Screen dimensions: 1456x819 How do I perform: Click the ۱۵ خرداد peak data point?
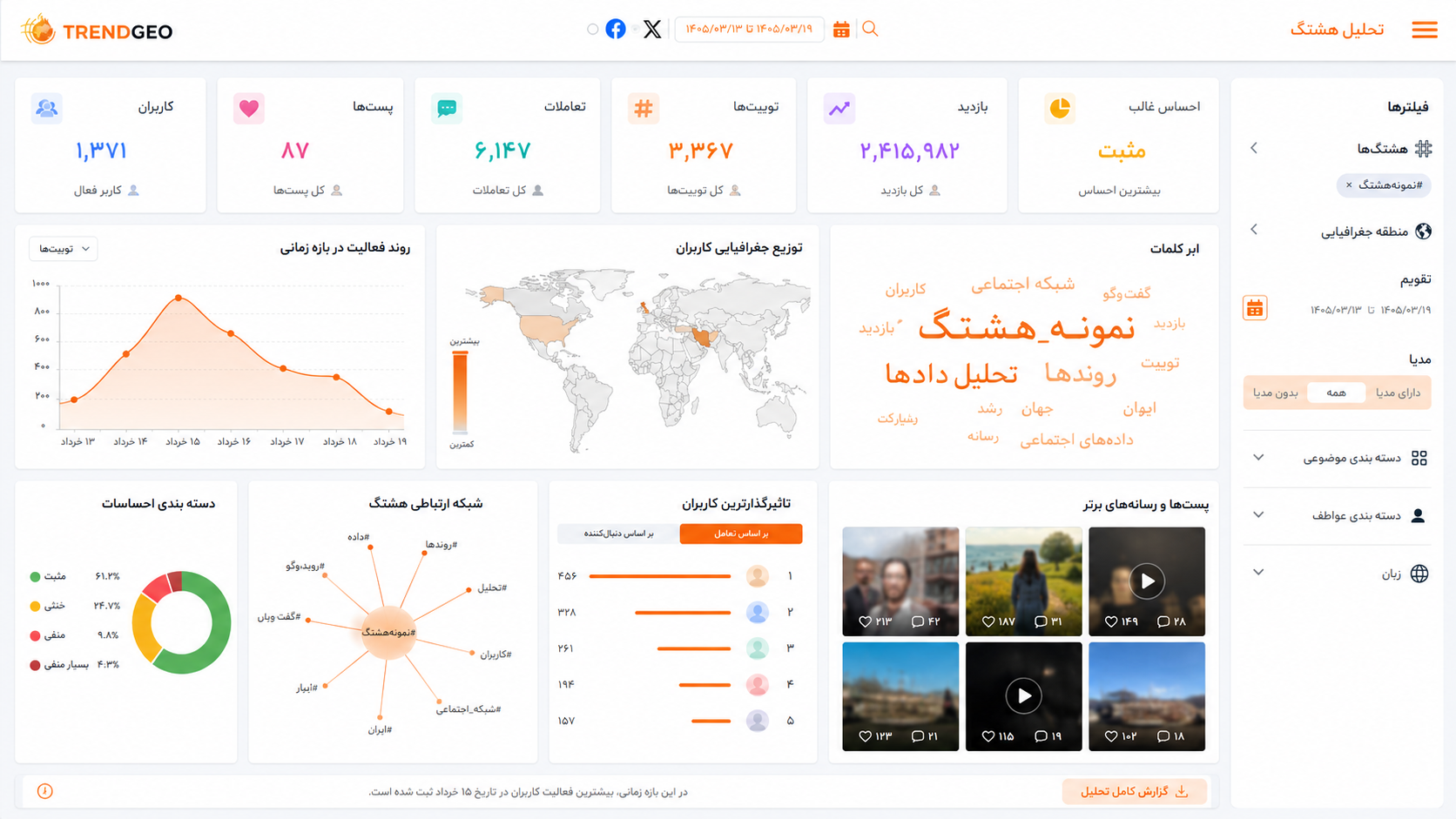[x=179, y=298]
